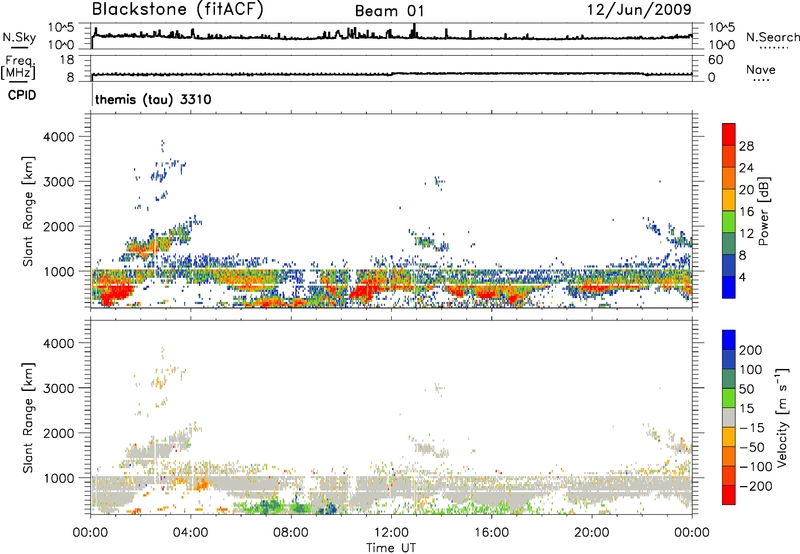Image resolution: width=800 pixels, height=554 pixels.
Task: Click the "12:00" time tick label
Action: click(x=391, y=533)
